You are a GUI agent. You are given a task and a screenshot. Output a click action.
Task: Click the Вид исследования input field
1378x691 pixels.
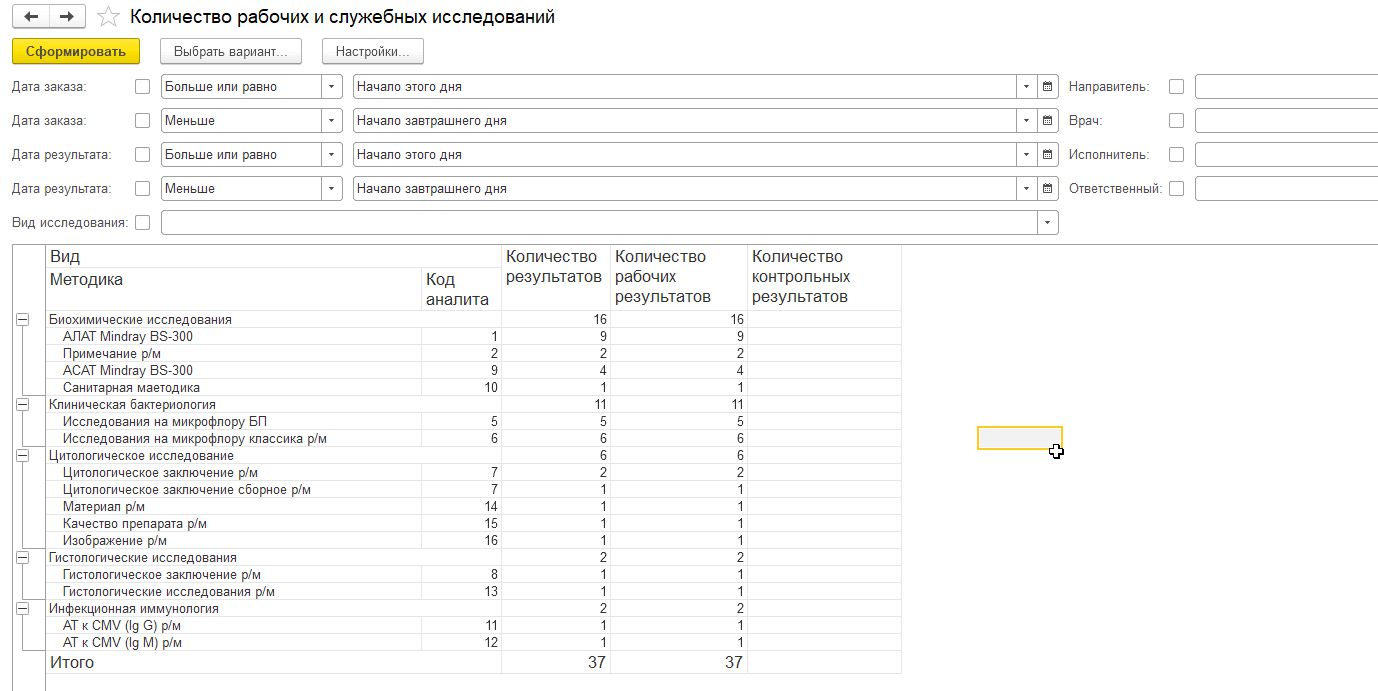click(x=599, y=223)
